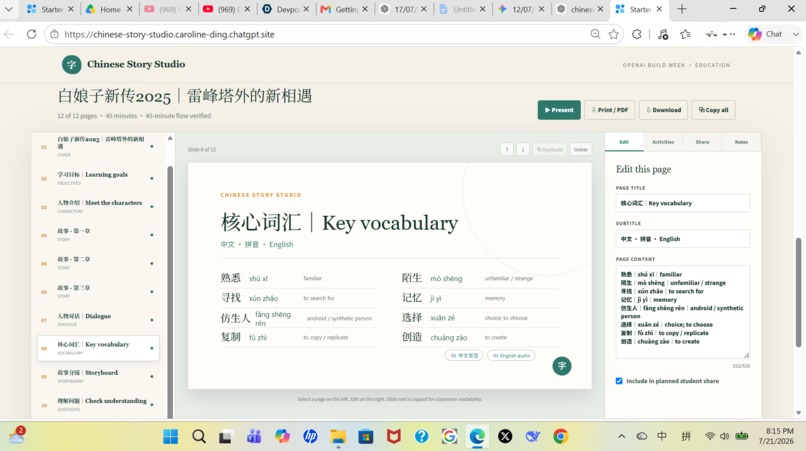The image size is (806, 451).
Task: Open browser extensions icon
Action: [637, 34]
